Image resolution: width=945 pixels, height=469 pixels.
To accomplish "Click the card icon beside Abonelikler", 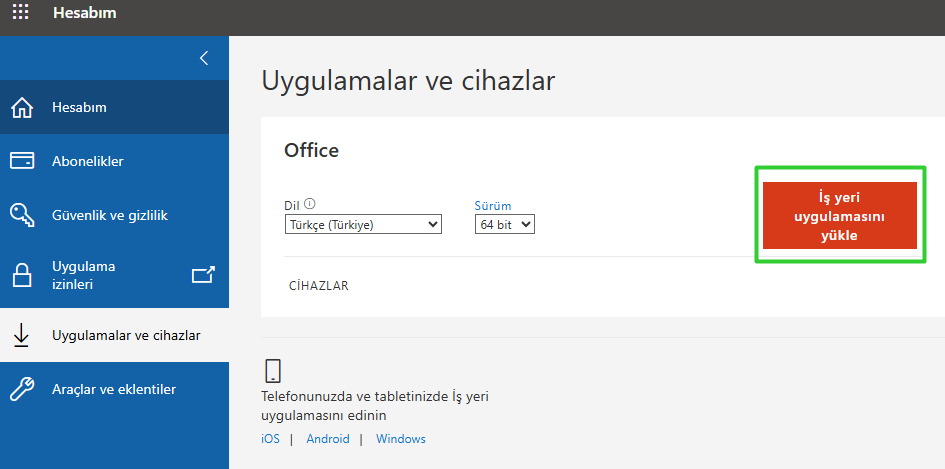I will [x=22, y=161].
